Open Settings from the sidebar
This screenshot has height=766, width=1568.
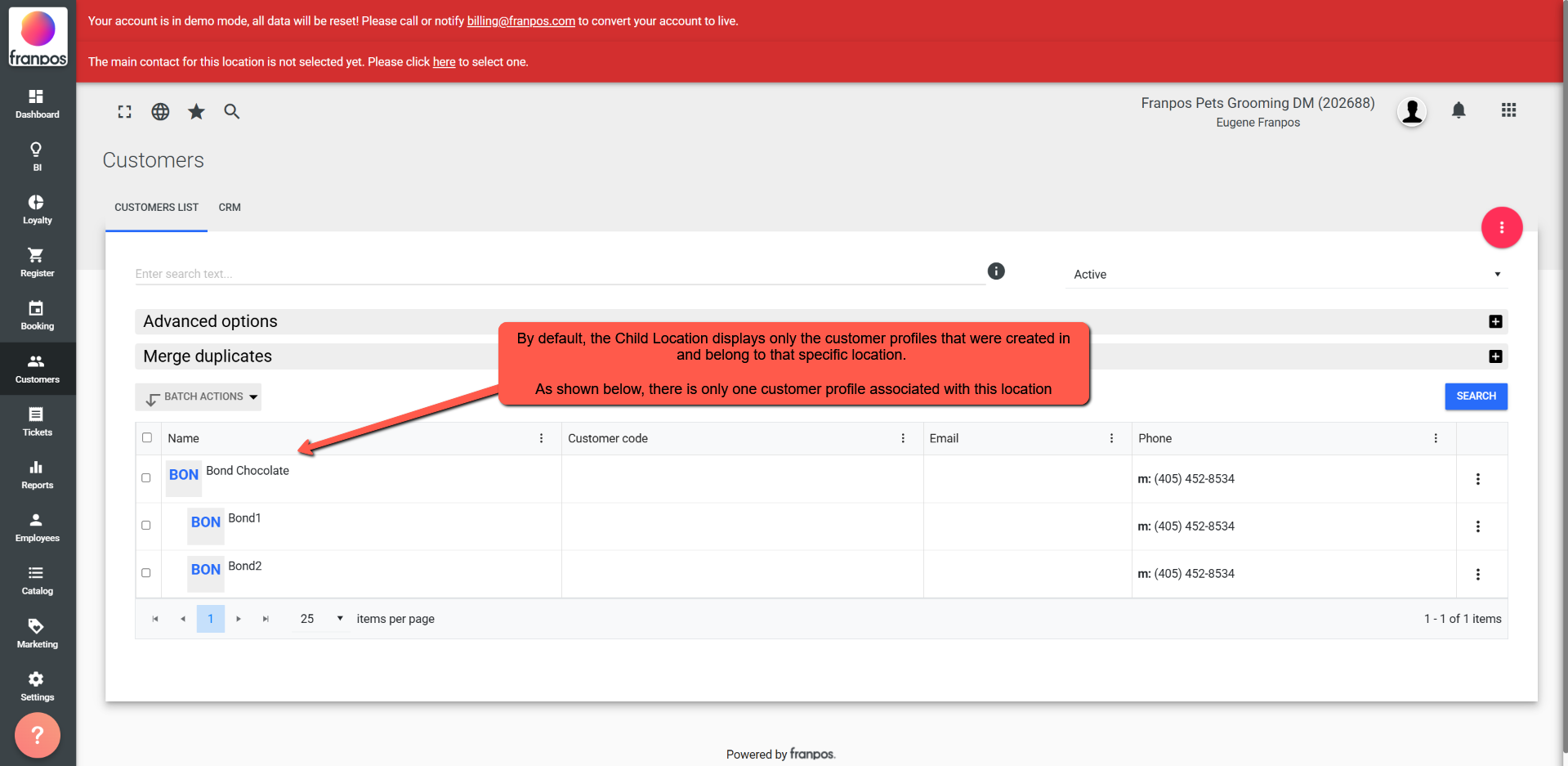37,687
